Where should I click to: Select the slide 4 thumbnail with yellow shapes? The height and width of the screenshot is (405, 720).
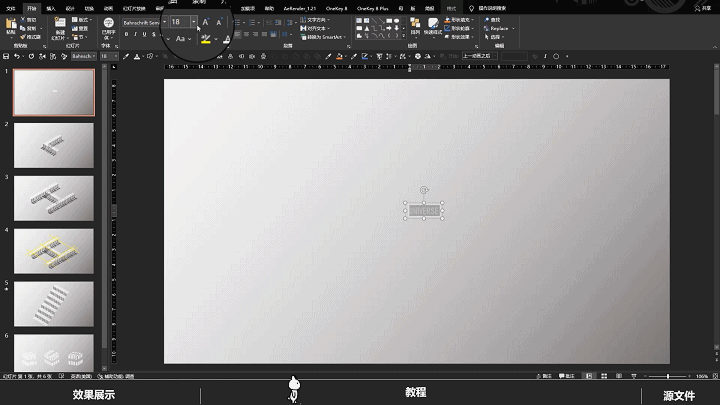pos(54,250)
